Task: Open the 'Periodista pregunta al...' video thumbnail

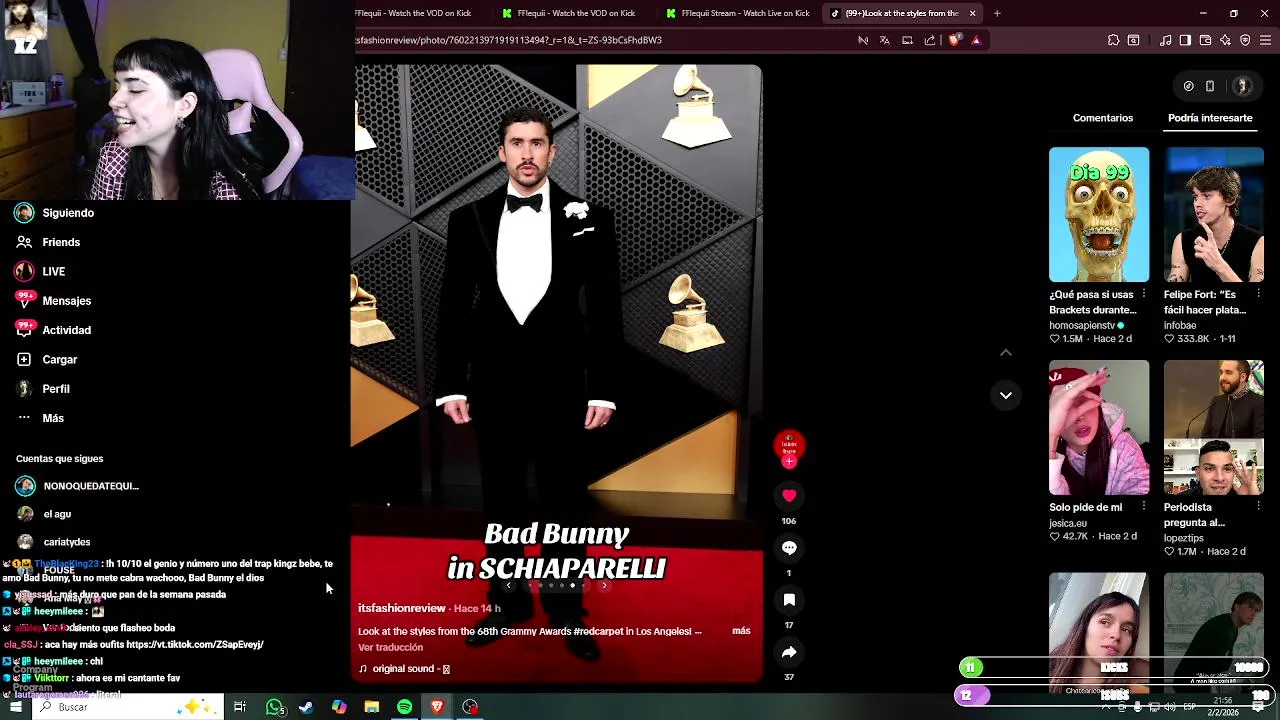Action: [1214, 427]
